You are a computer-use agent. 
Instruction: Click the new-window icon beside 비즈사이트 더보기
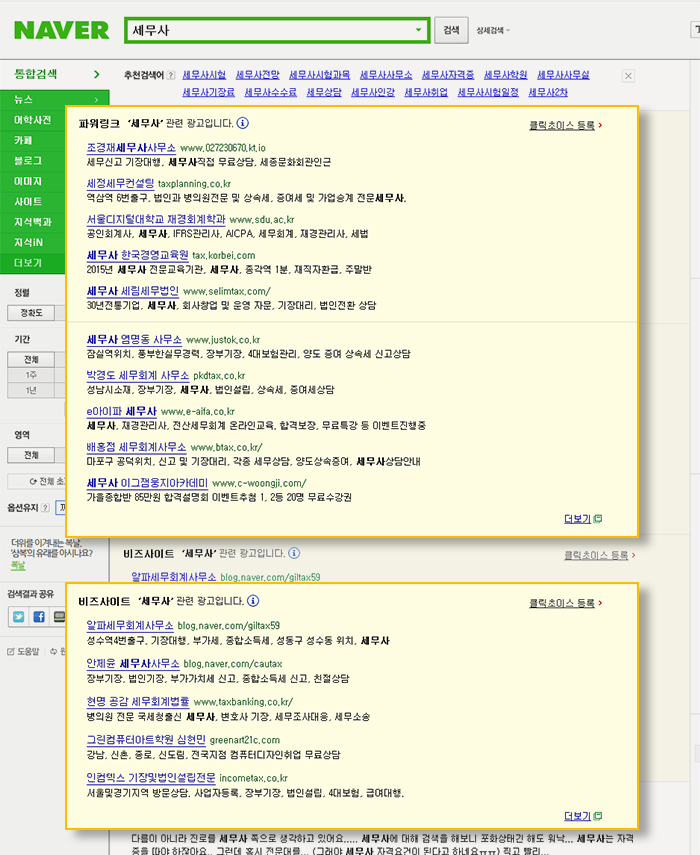click(598, 816)
